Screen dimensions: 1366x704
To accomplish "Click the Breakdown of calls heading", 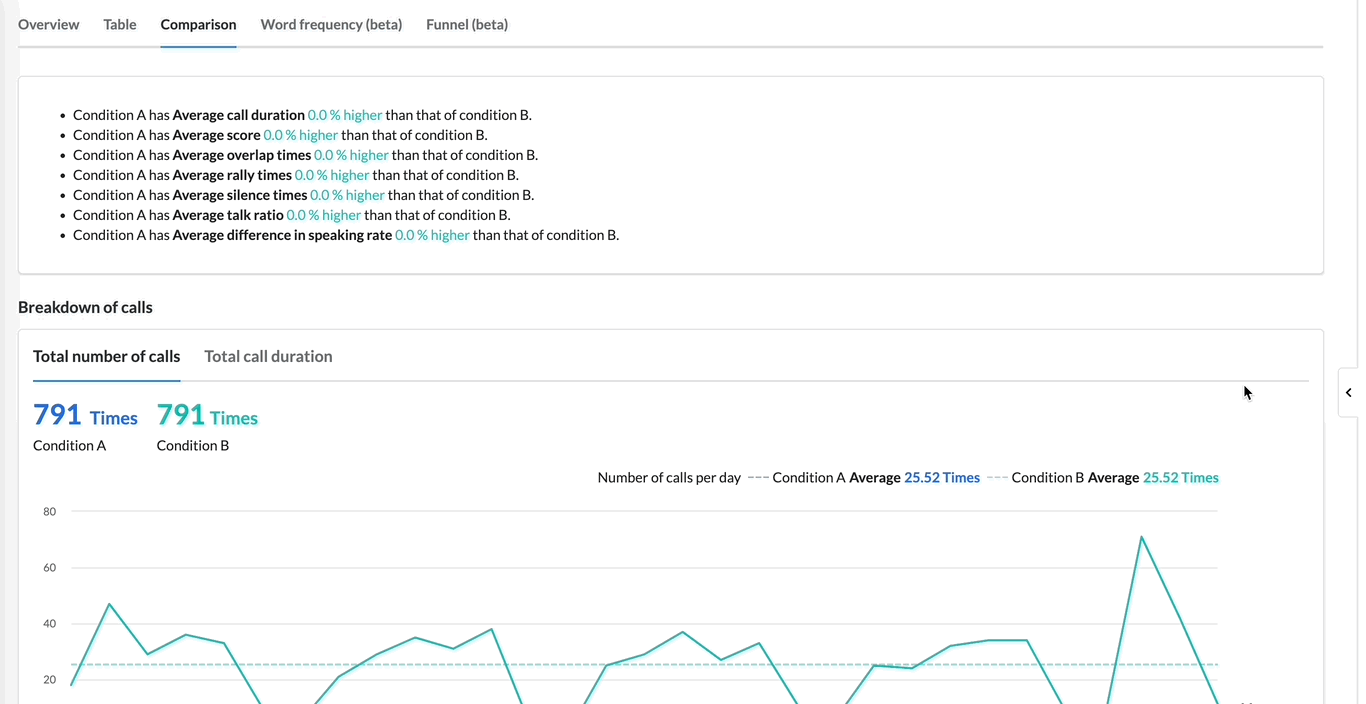I will (85, 307).
